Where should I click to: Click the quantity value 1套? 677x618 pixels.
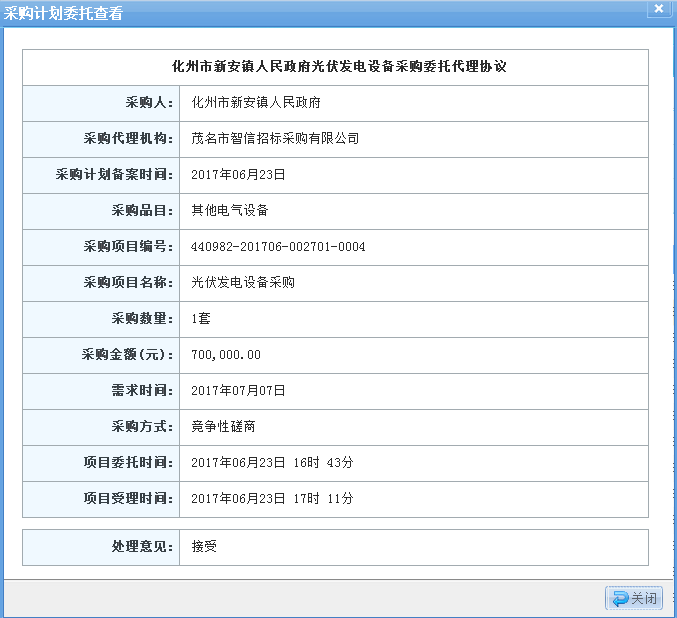[x=201, y=319]
